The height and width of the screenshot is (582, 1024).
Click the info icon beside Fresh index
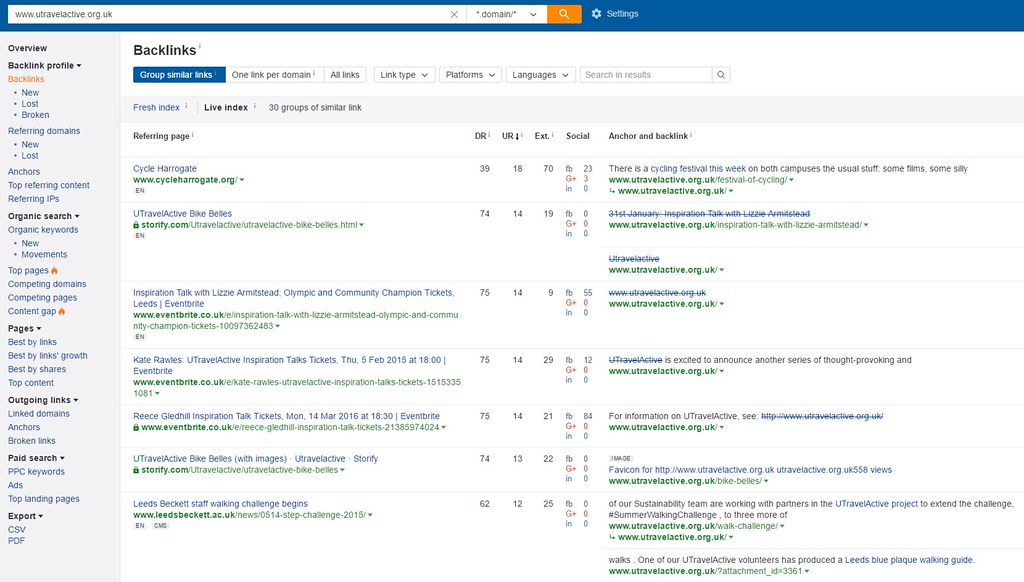186,106
